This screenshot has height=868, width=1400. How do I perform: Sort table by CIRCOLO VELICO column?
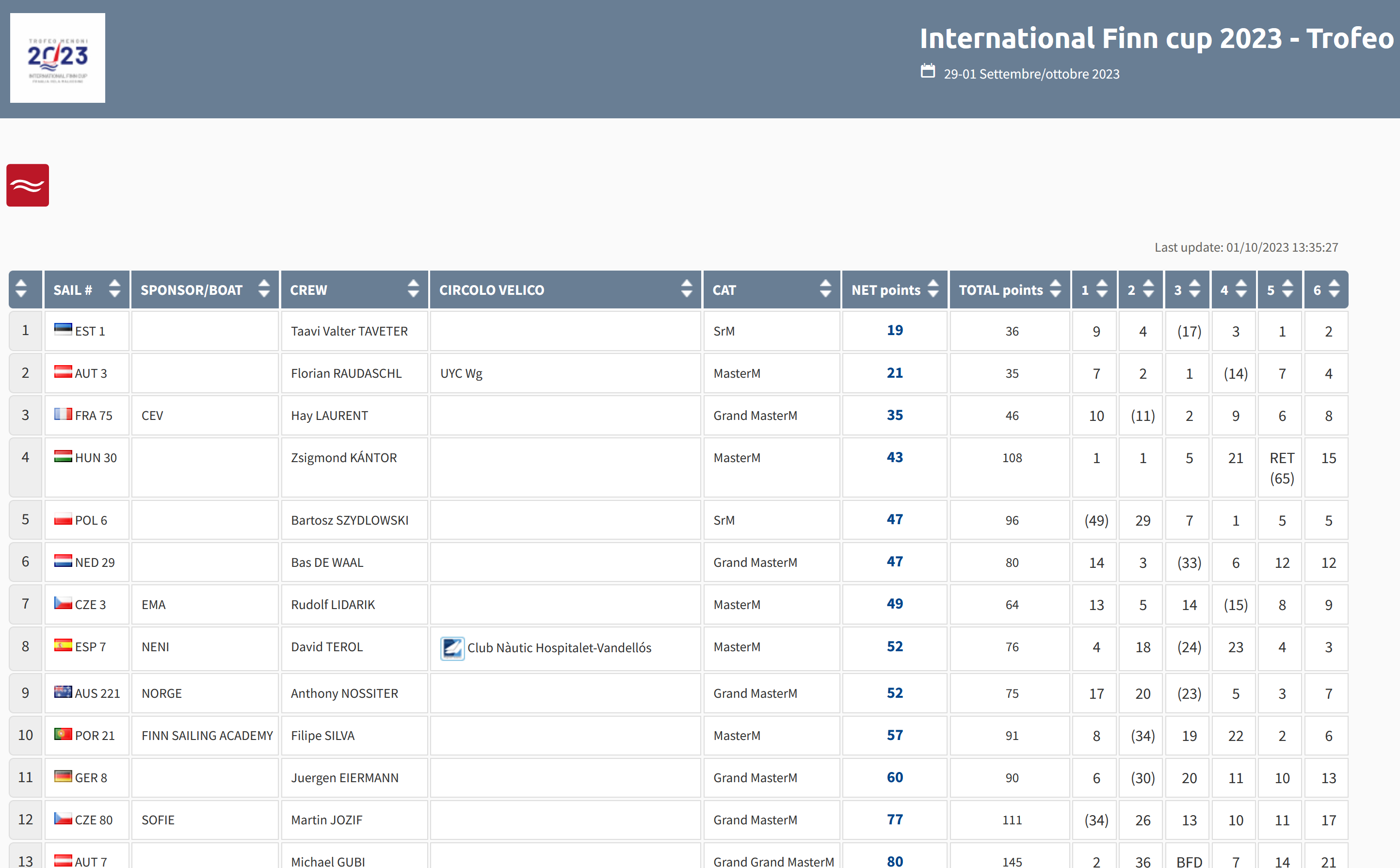tap(687, 289)
